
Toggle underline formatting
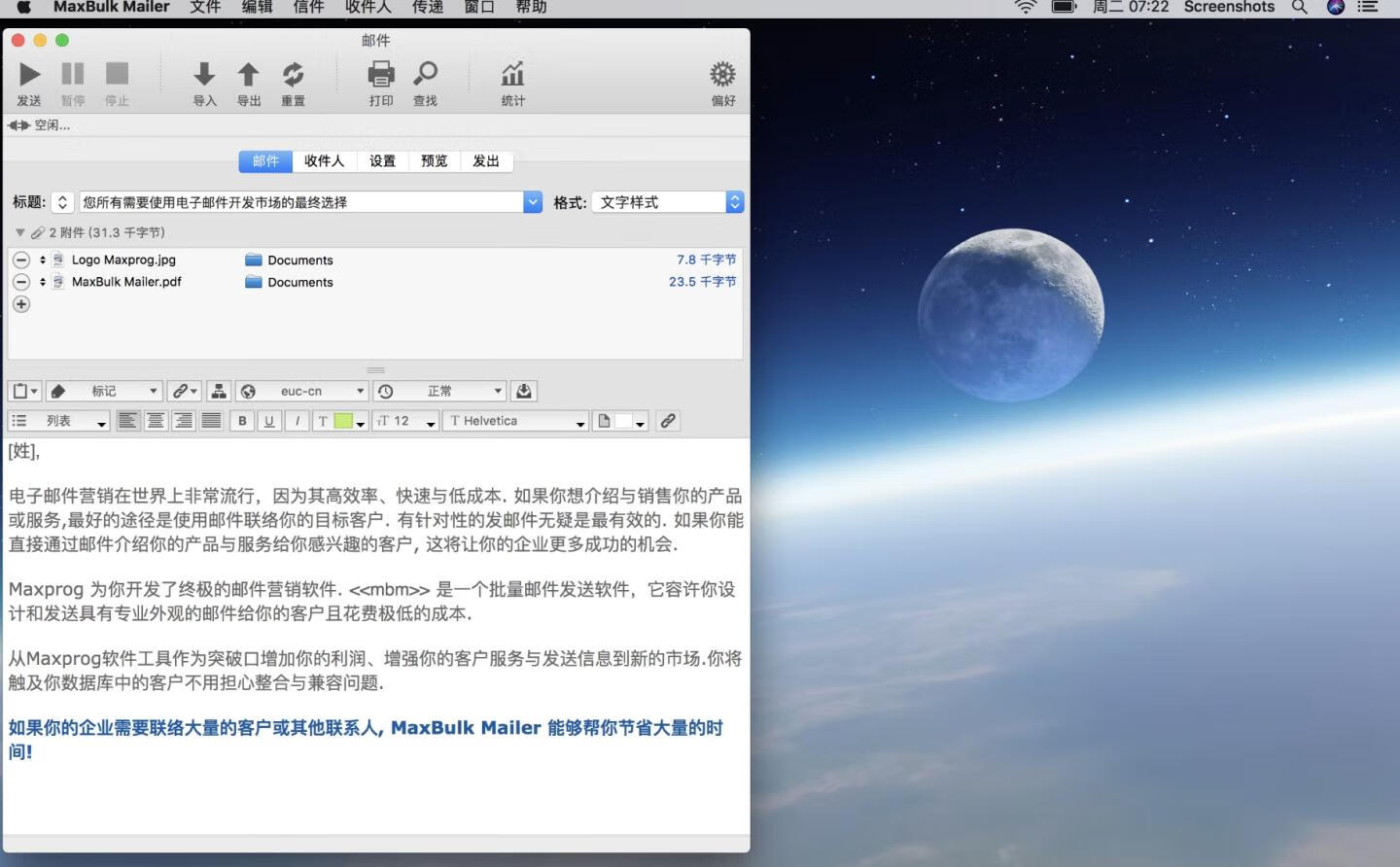[269, 421]
